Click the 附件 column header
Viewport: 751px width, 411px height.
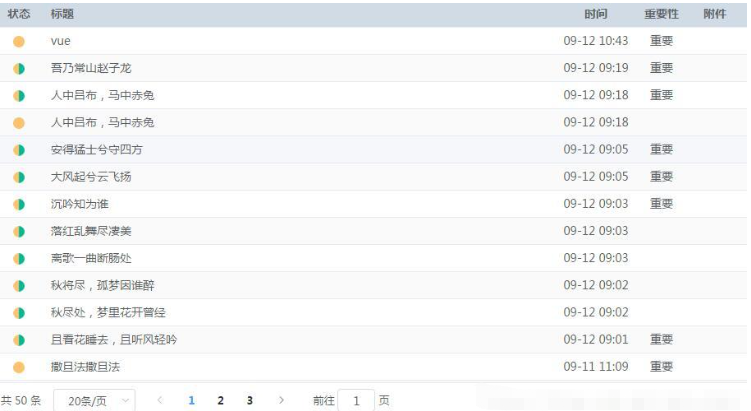(x=715, y=14)
